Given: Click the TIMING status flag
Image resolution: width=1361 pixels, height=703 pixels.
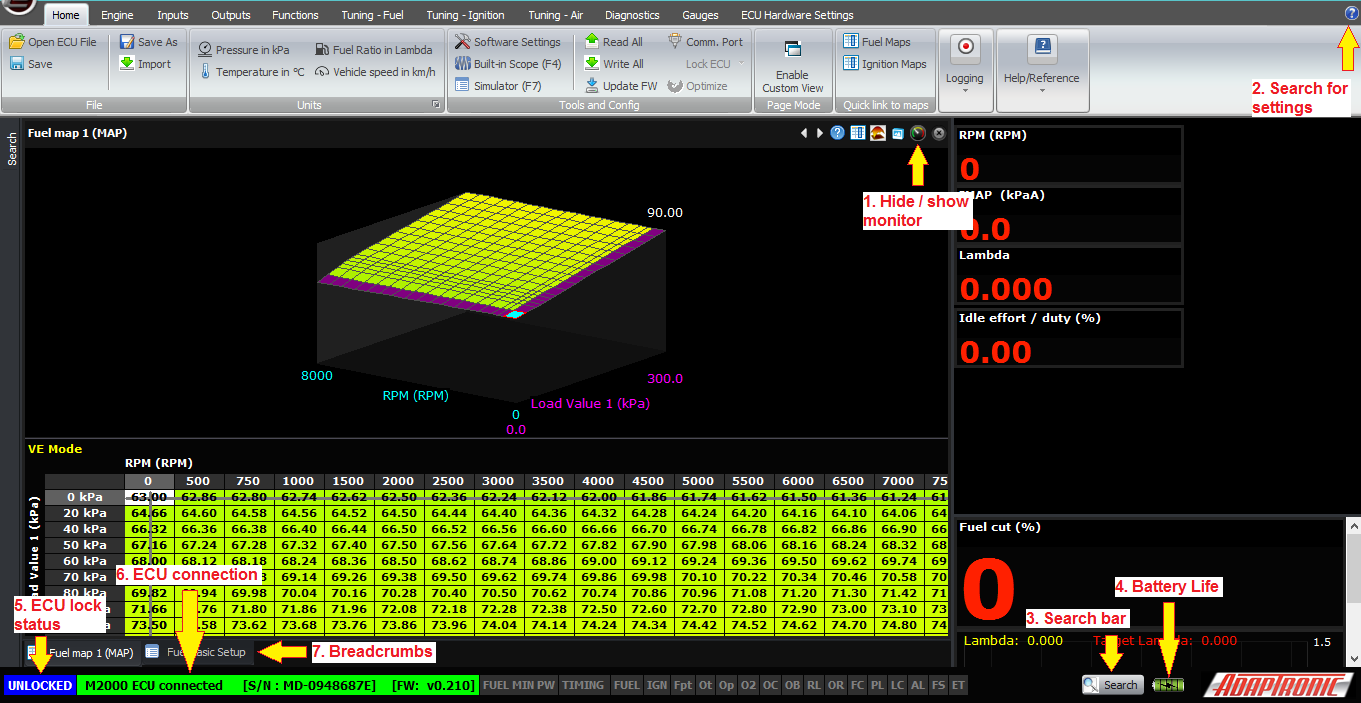Looking at the screenshot, I should tap(583, 685).
